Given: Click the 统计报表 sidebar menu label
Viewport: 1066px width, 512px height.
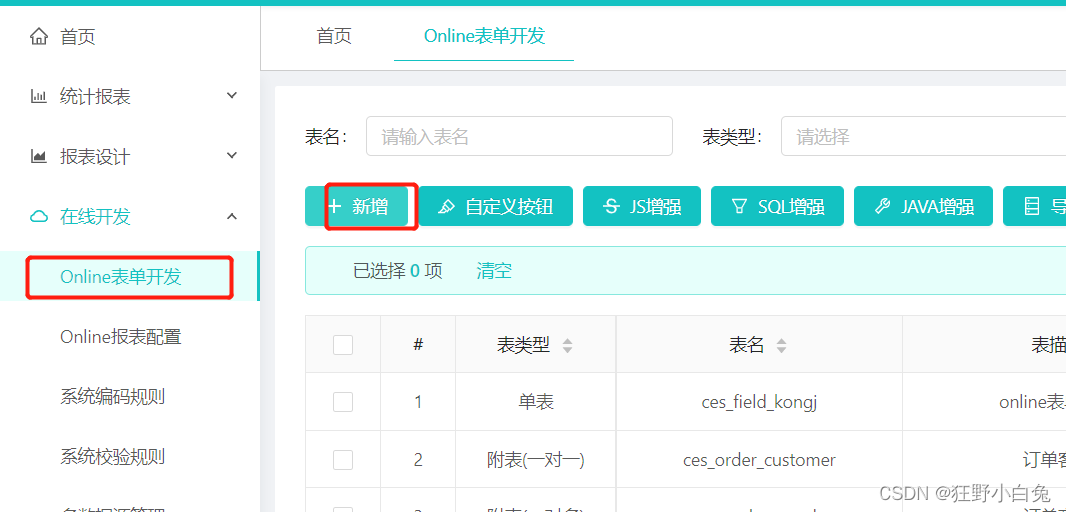Looking at the screenshot, I should click(x=95, y=97).
